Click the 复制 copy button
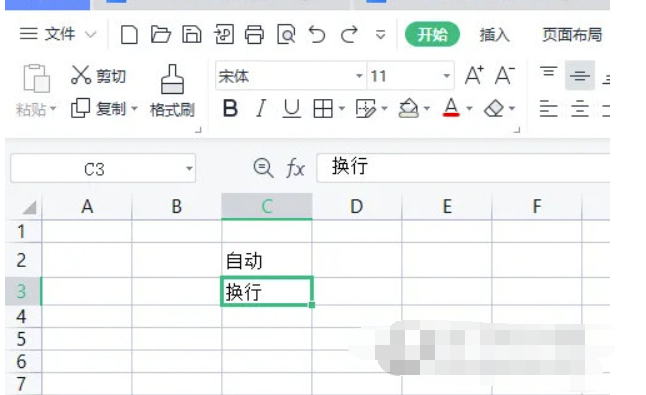This screenshot has height=395, width=646. tap(98, 109)
